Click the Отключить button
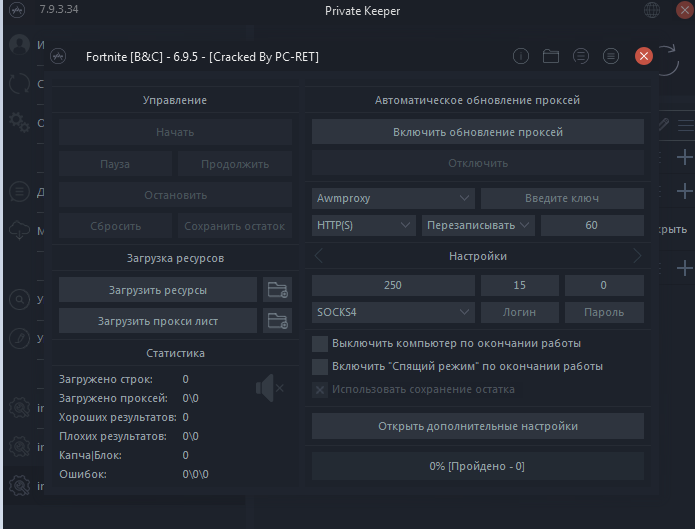 coord(478,163)
